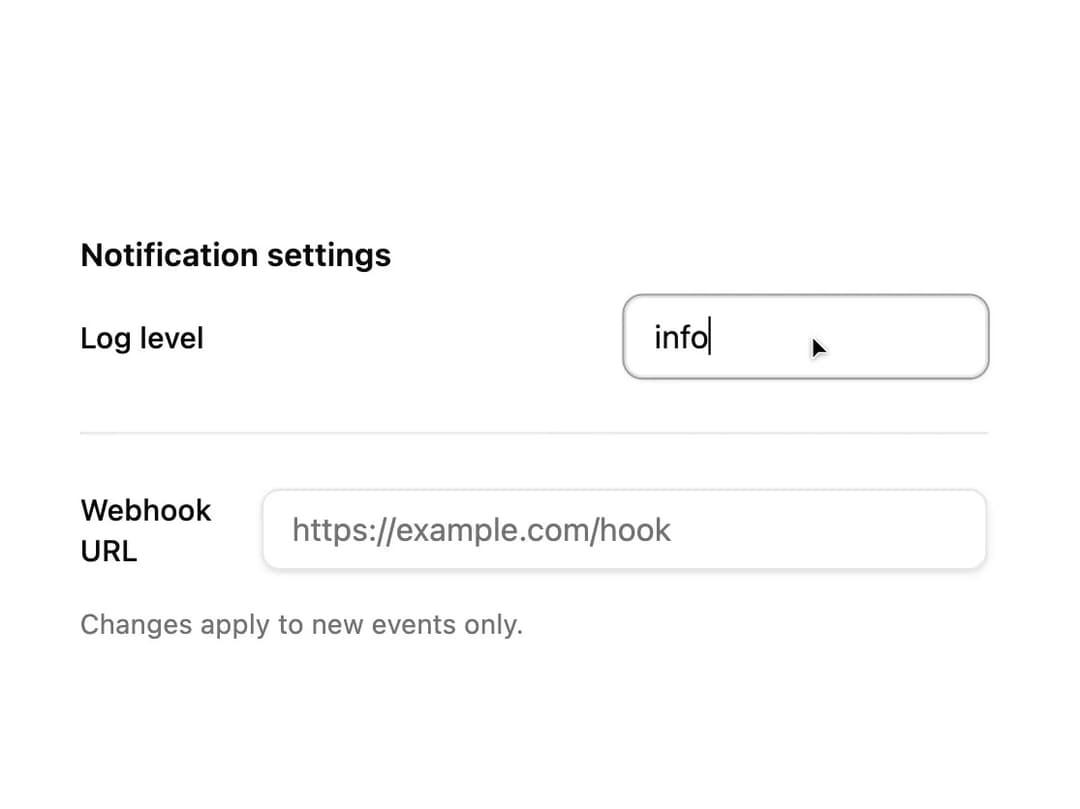1080x809 pixels.
Task: Click the "Webhook URL" label
Action: [146, 530]
